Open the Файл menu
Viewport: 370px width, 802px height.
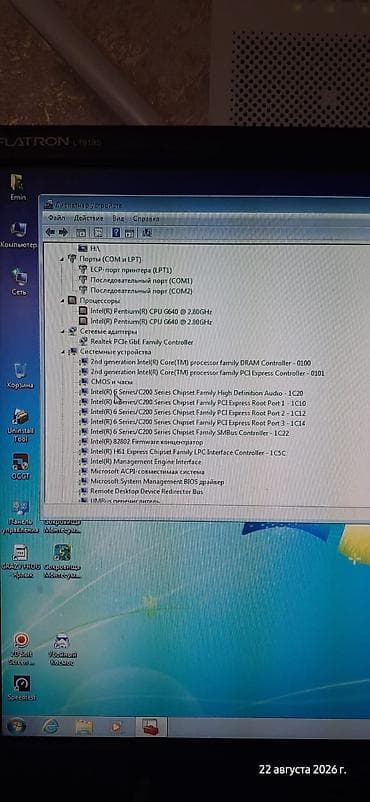click(x=56, y=218)
